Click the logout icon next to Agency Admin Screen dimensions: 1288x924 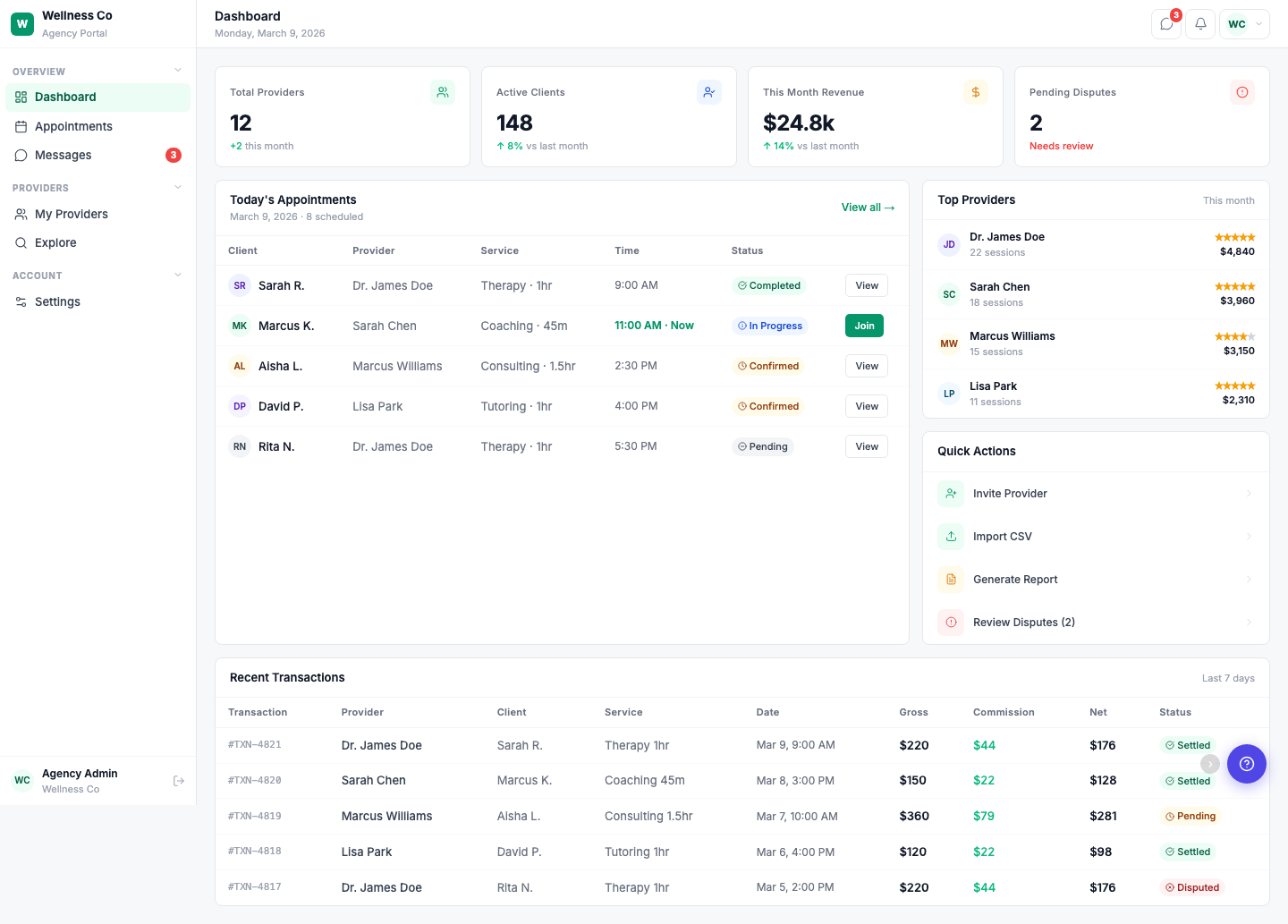(179, 780)
